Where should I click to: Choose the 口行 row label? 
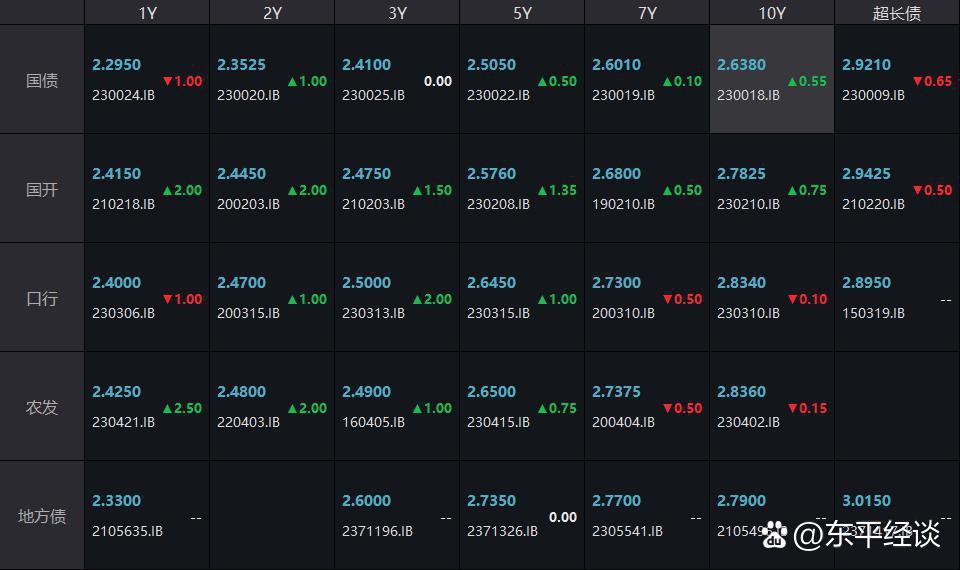pyautogui.click(x=42, y=298)
